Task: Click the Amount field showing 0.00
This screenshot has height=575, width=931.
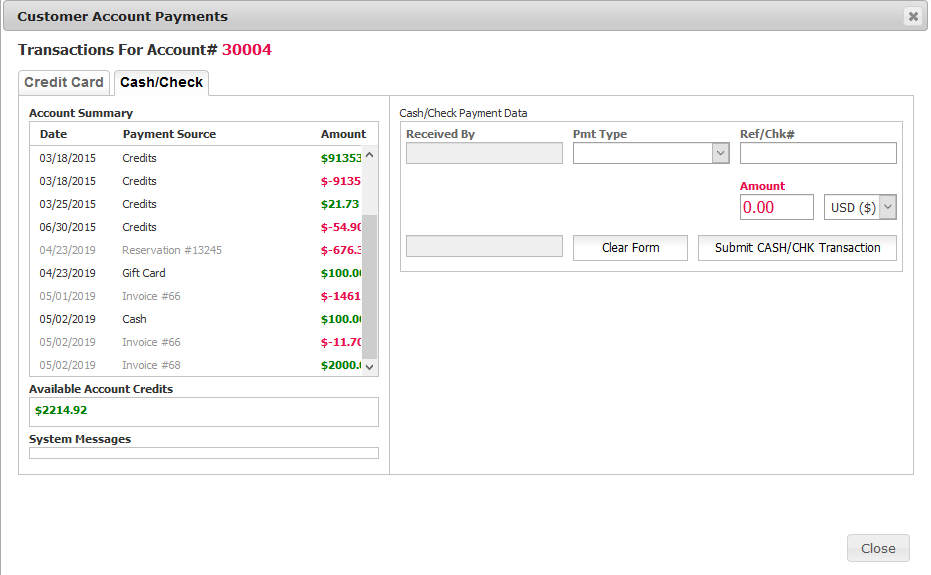Action: click(776, 207)
